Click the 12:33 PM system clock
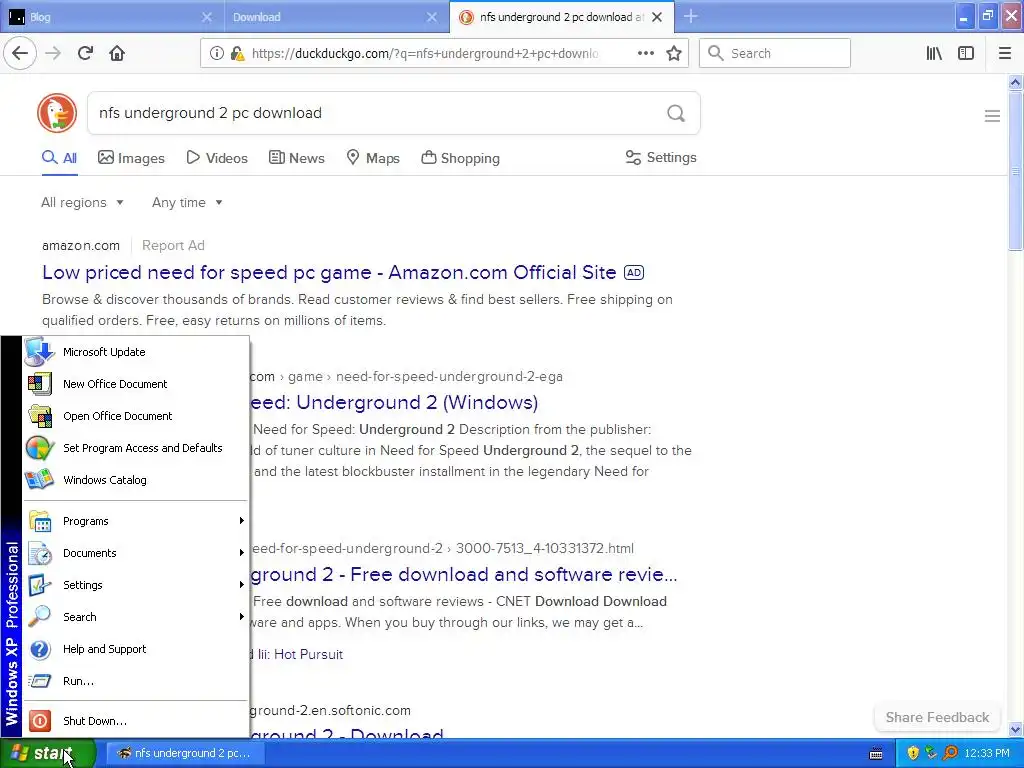This screenshot has height=768, width=1024. (x=987, y=753)
